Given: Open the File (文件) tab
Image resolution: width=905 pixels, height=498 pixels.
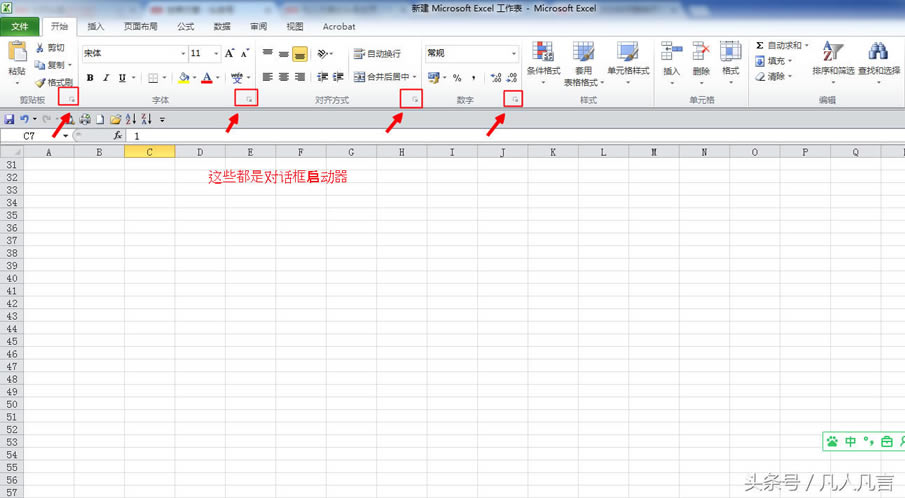Looking at the screenshot, I should tap(20, 27).
